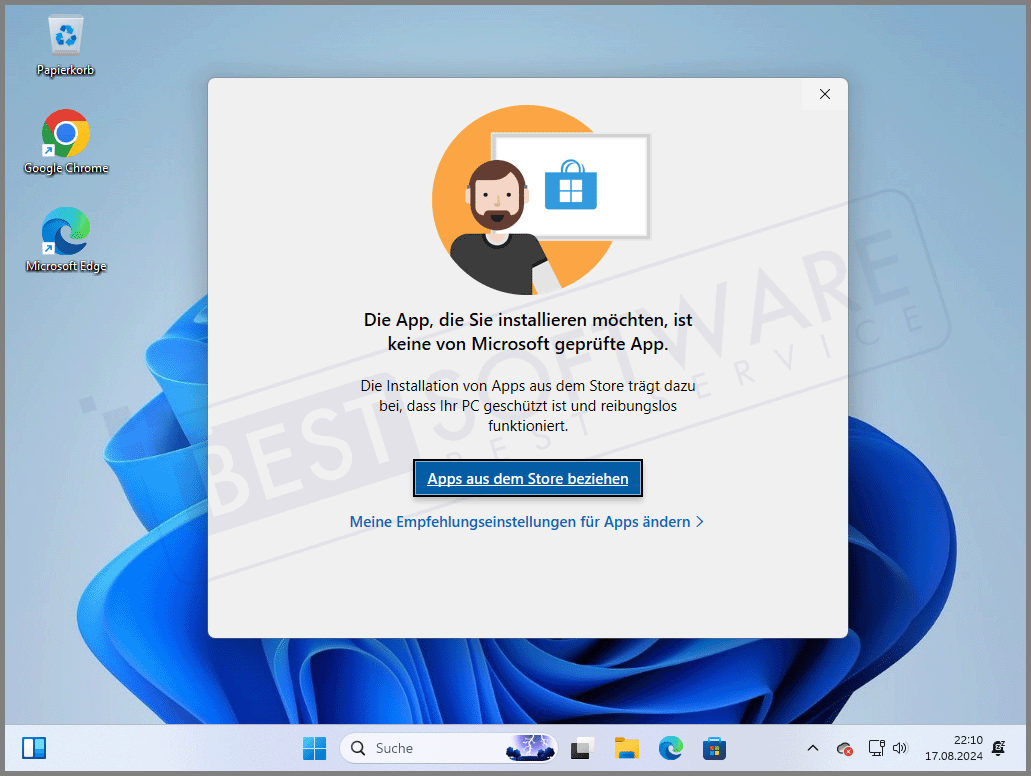Open network settings via the tray icon
Viewport: 1031px width, 776px height.
coord(876,748)
